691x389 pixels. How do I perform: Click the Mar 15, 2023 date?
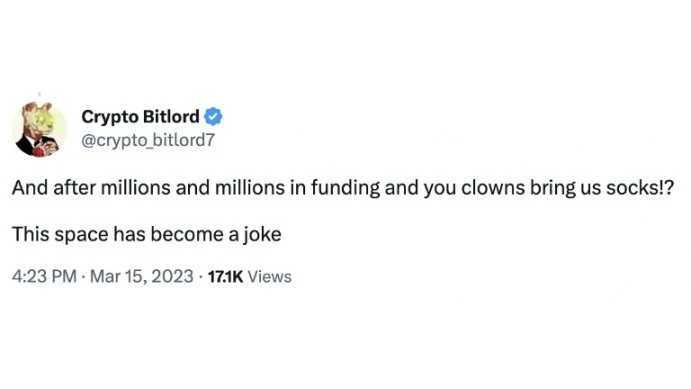141,277
